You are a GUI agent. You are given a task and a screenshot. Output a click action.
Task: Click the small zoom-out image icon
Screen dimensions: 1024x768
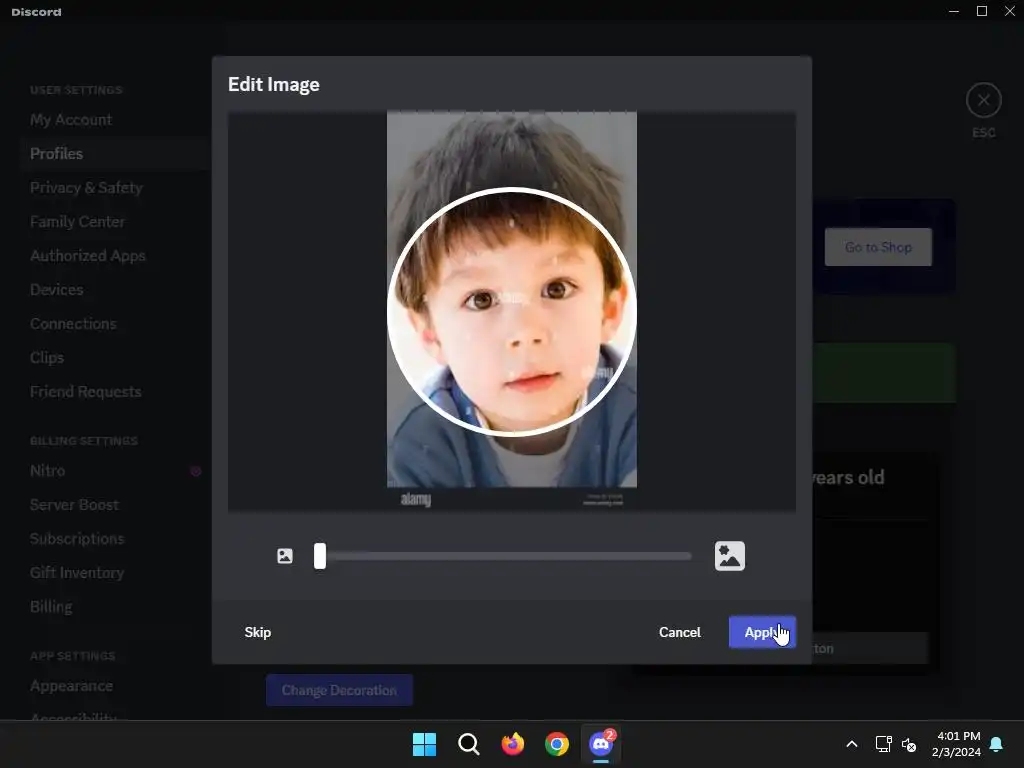pos(285,556)
